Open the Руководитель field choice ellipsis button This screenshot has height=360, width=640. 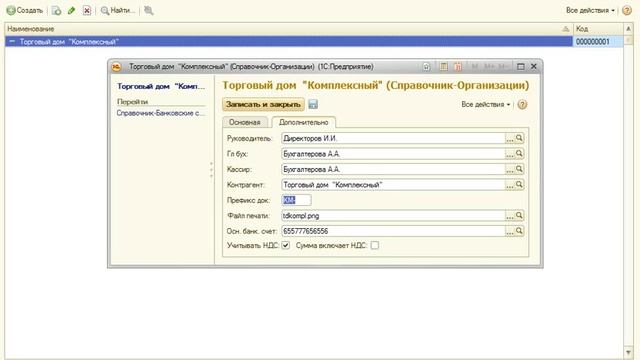[x=510, y=138]
